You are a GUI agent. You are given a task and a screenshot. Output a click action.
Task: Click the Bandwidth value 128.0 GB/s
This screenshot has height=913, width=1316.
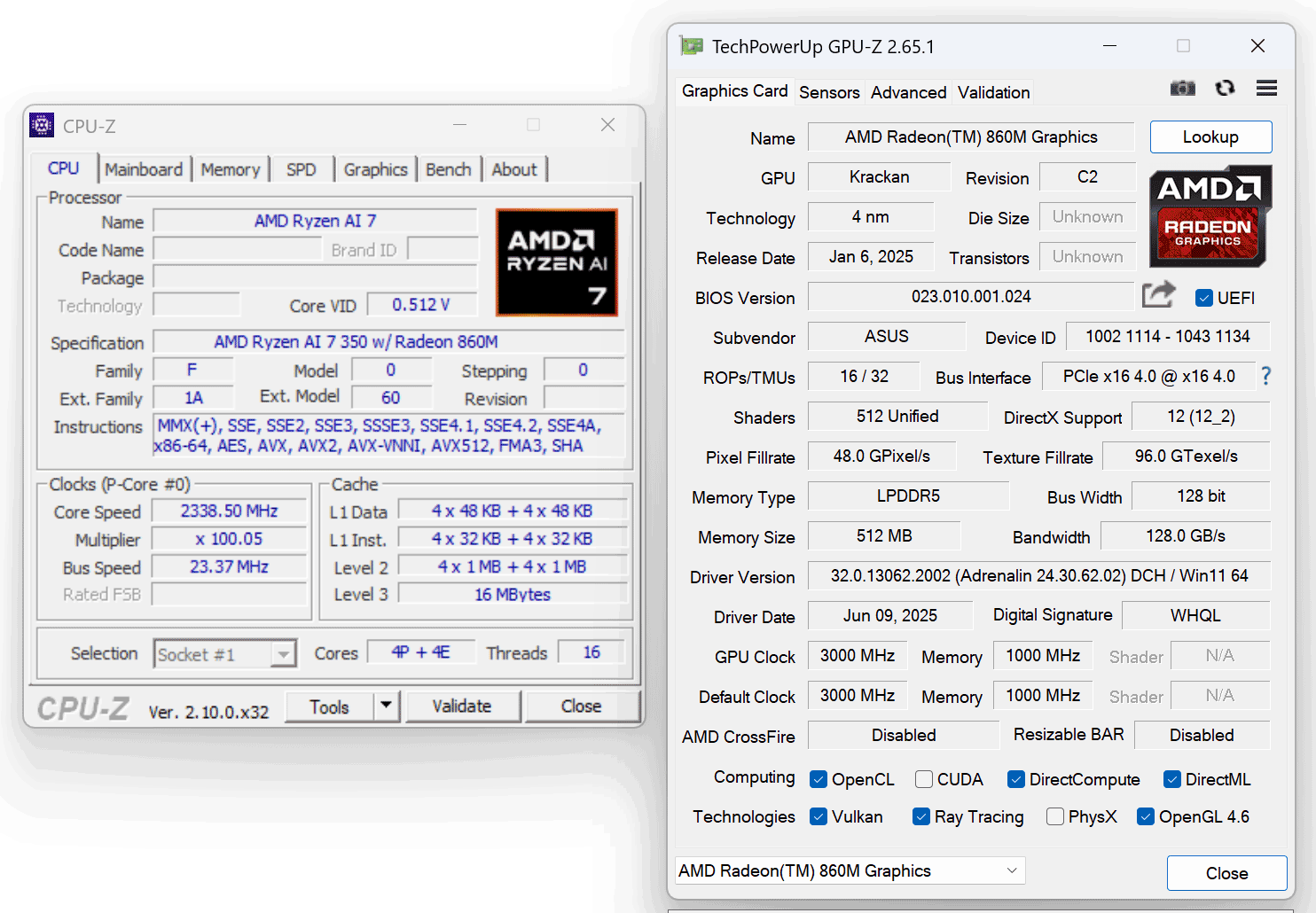point(1186,535)
